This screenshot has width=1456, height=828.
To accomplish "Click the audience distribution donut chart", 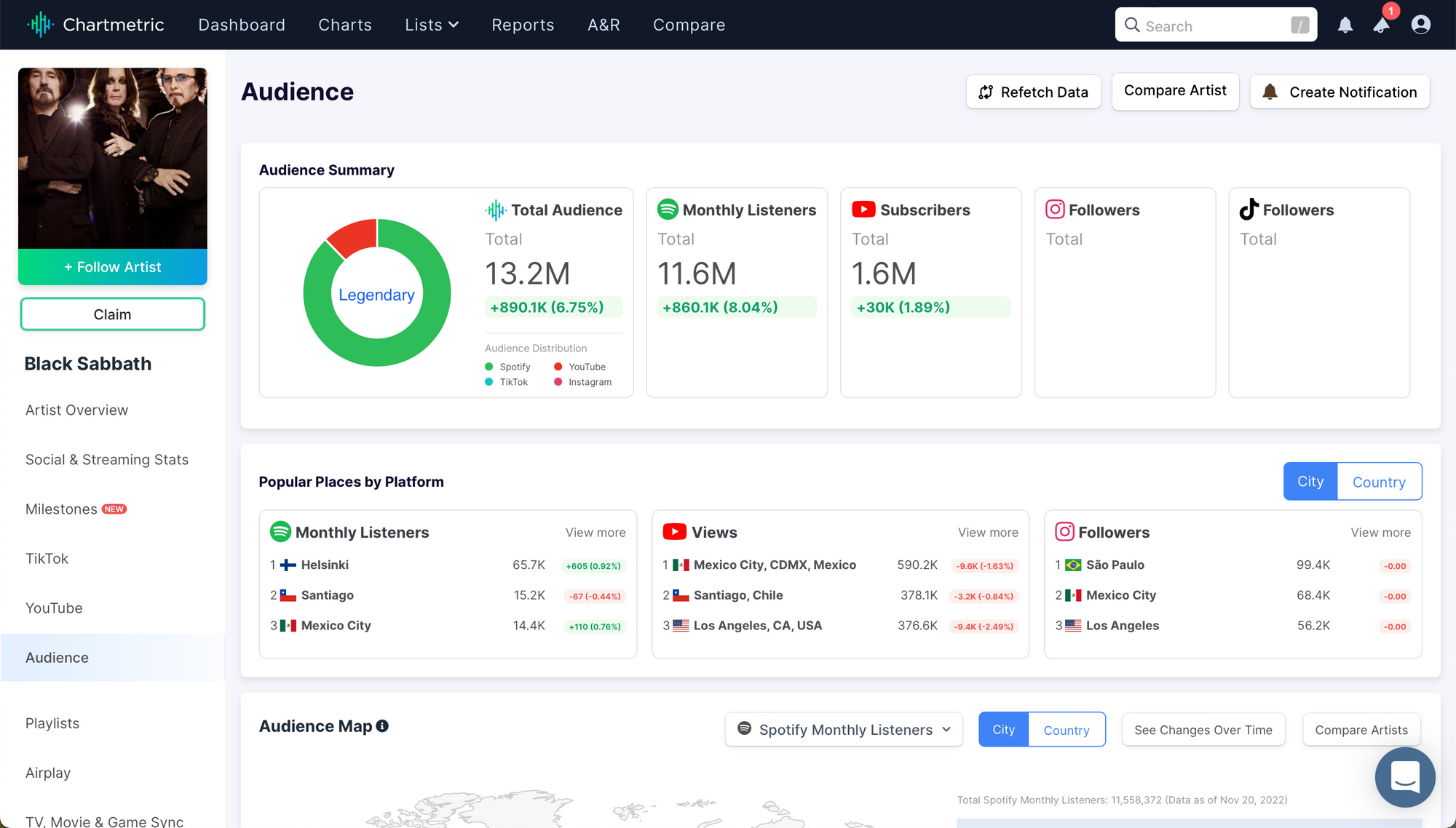I will (376, 293).
